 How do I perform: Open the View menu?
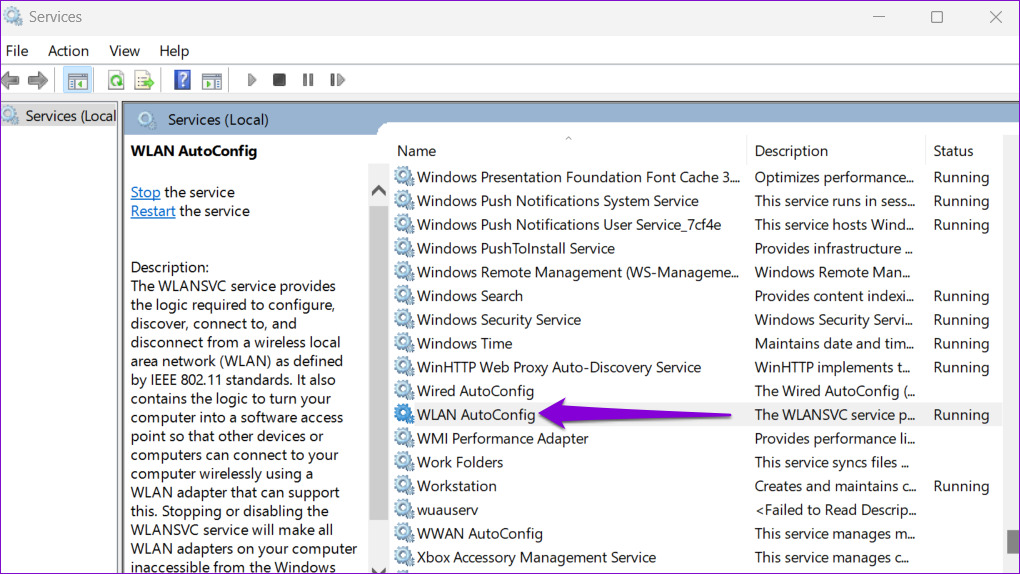[x=124, y=51]
